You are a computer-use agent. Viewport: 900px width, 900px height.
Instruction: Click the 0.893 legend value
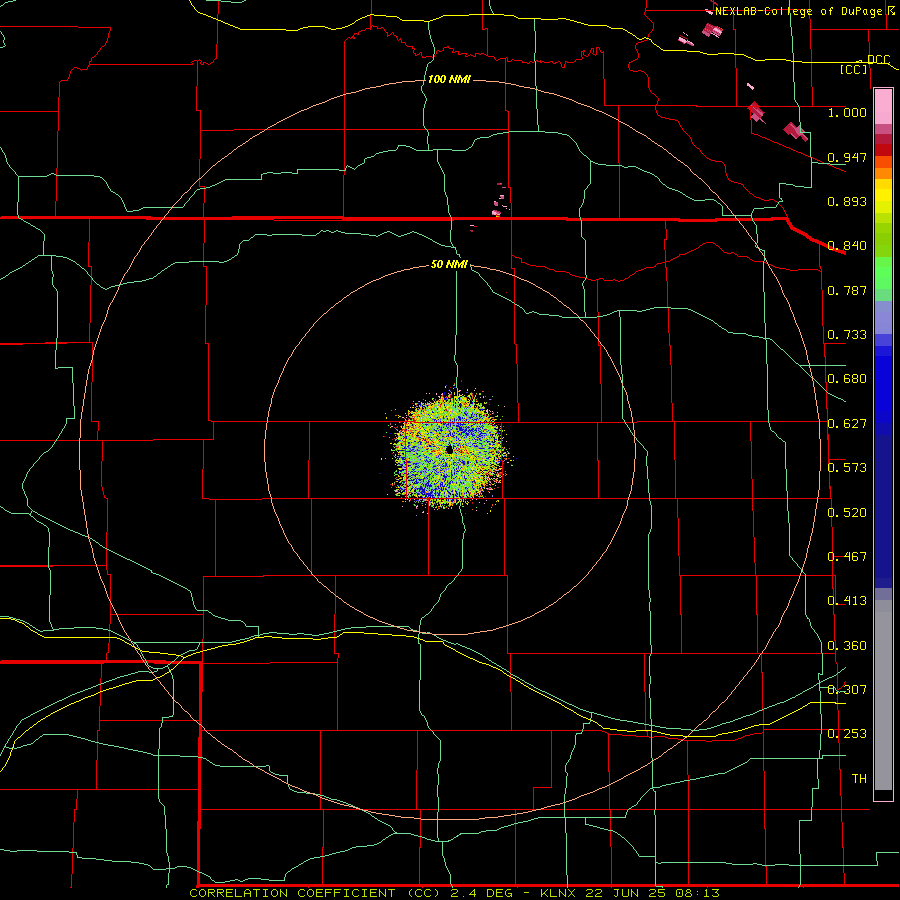(847, 201)
